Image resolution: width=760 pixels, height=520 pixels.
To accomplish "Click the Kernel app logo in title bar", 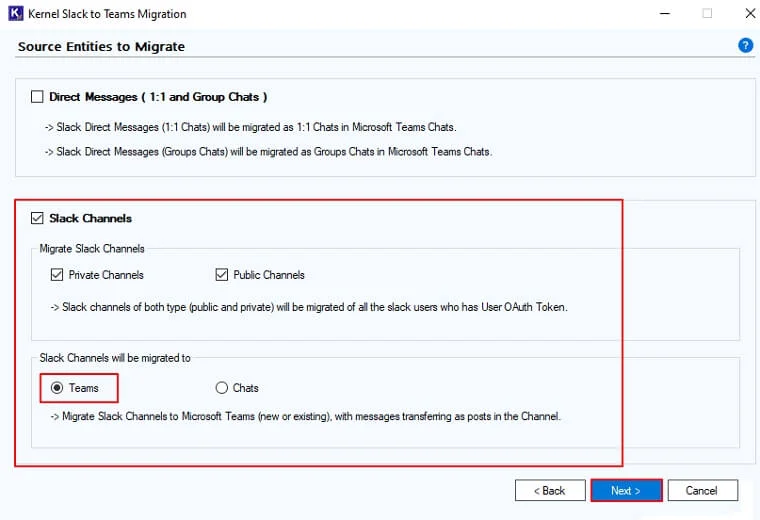I will pyautogui.click(x=16, y=13).
